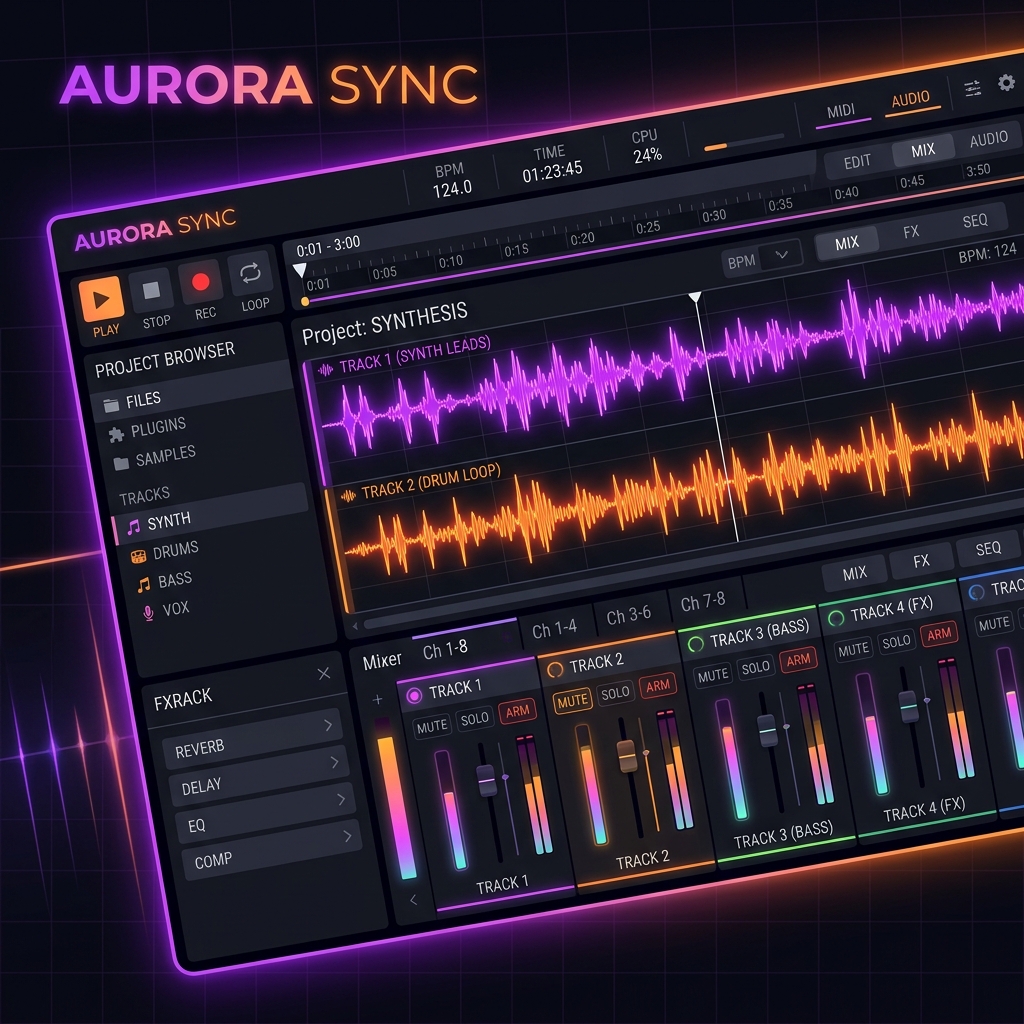Solo Track 2 in the mixer
This screenshot has width=1024, height=1024.
point(615,693)
